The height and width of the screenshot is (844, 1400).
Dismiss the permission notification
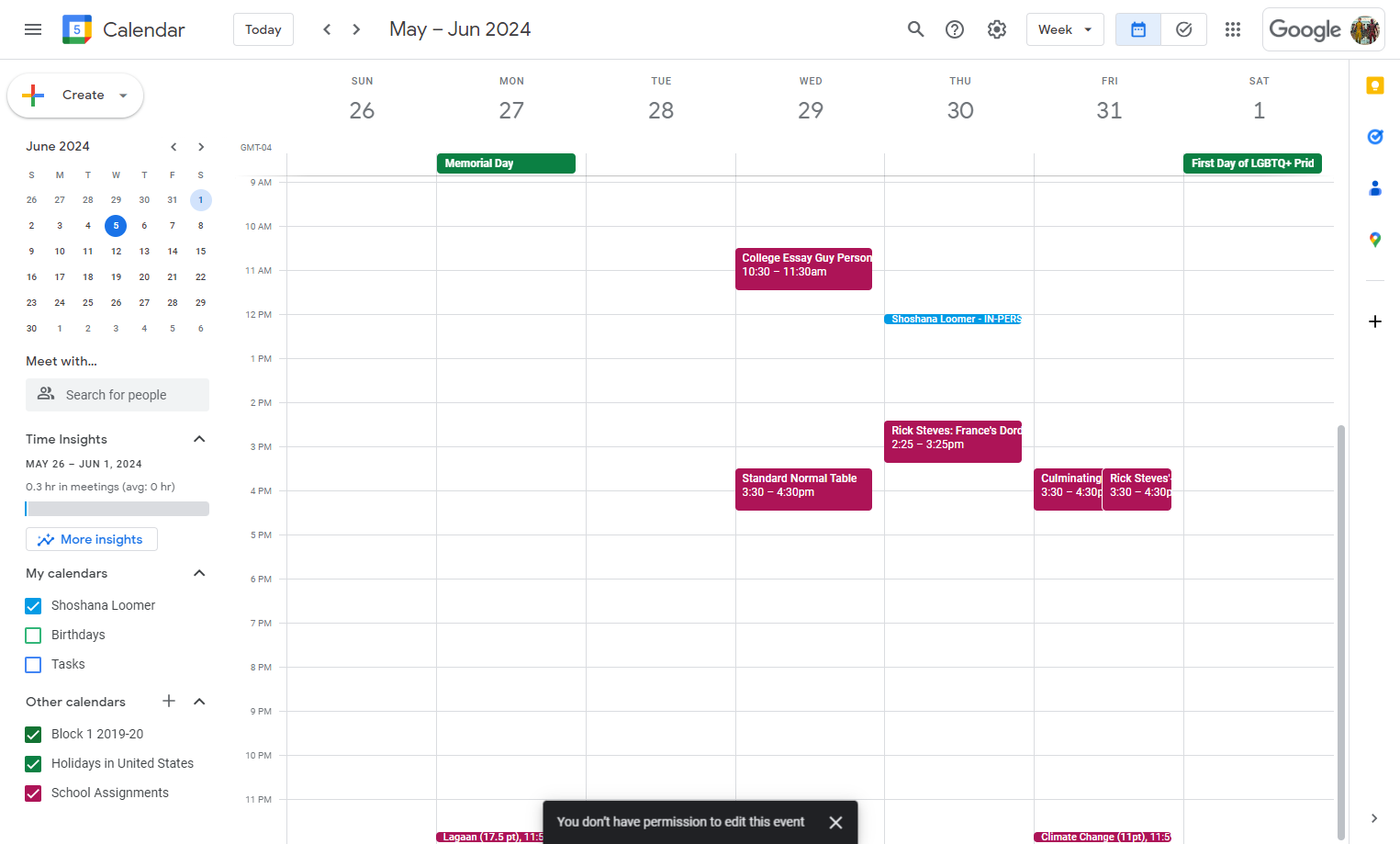point(835,822)
